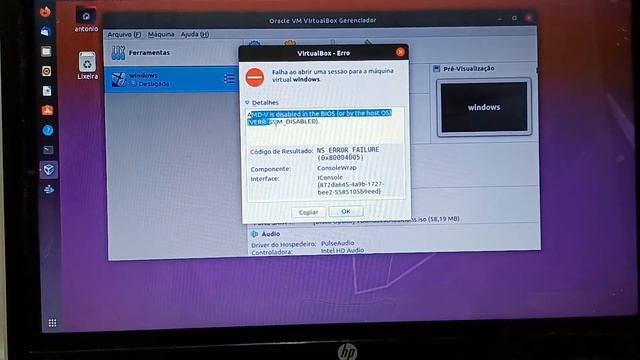This screenshot has height=360, width=640.
Task: Open LibreOffice Writer dock icon
Action: [47, 91]
